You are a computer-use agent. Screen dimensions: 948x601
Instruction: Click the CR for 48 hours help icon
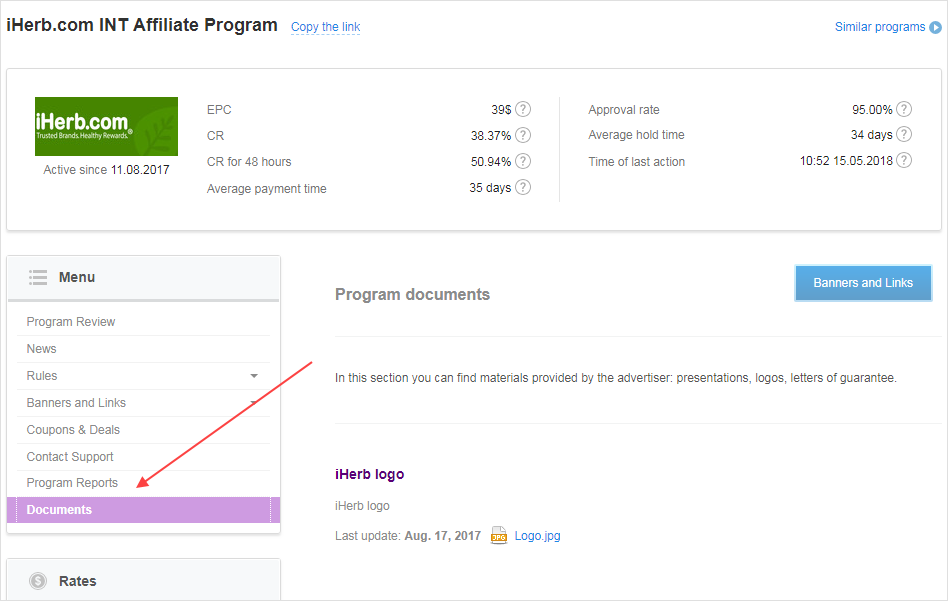[x=523, y=161]
